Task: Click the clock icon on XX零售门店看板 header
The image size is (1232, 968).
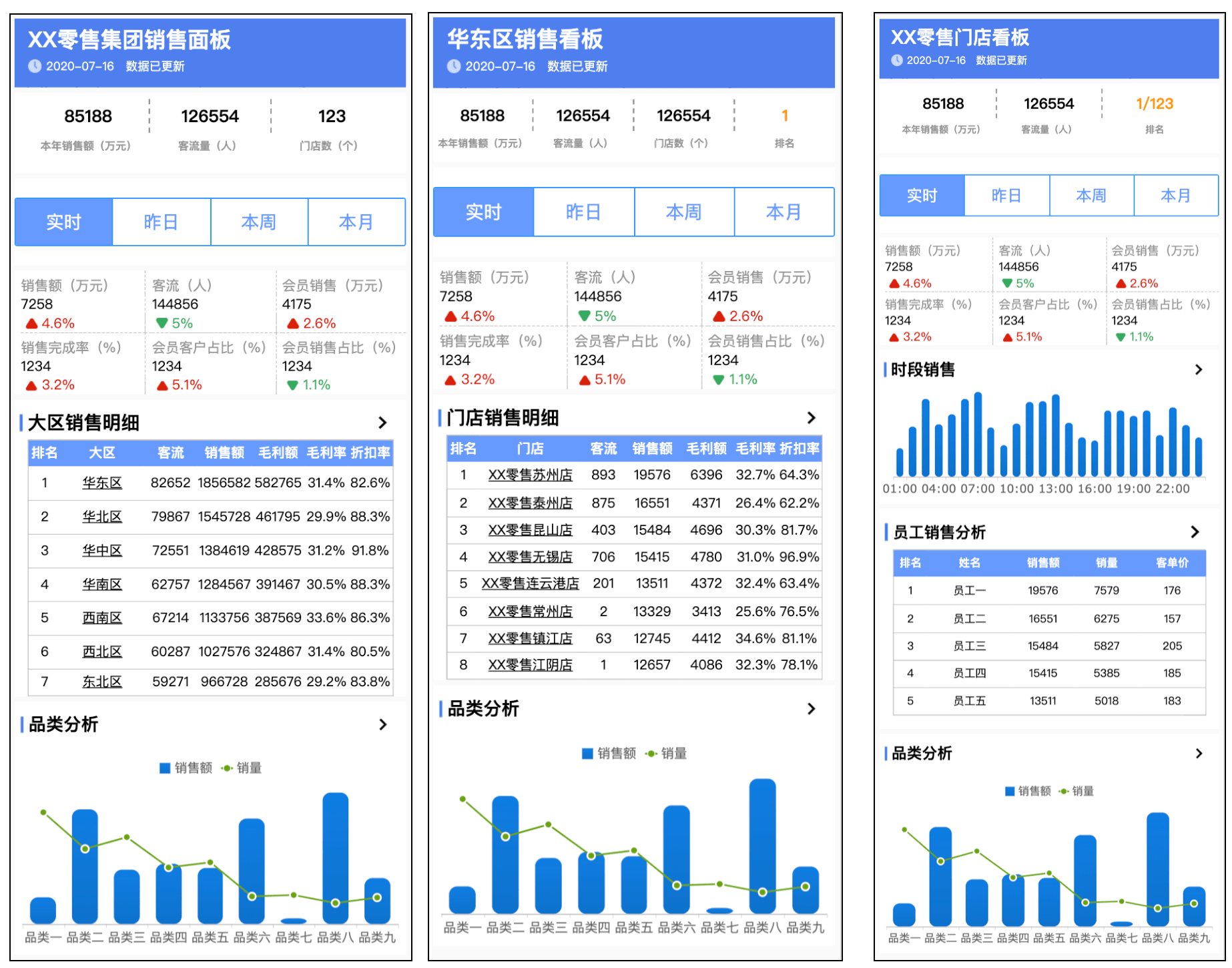Action: point(897,60)
